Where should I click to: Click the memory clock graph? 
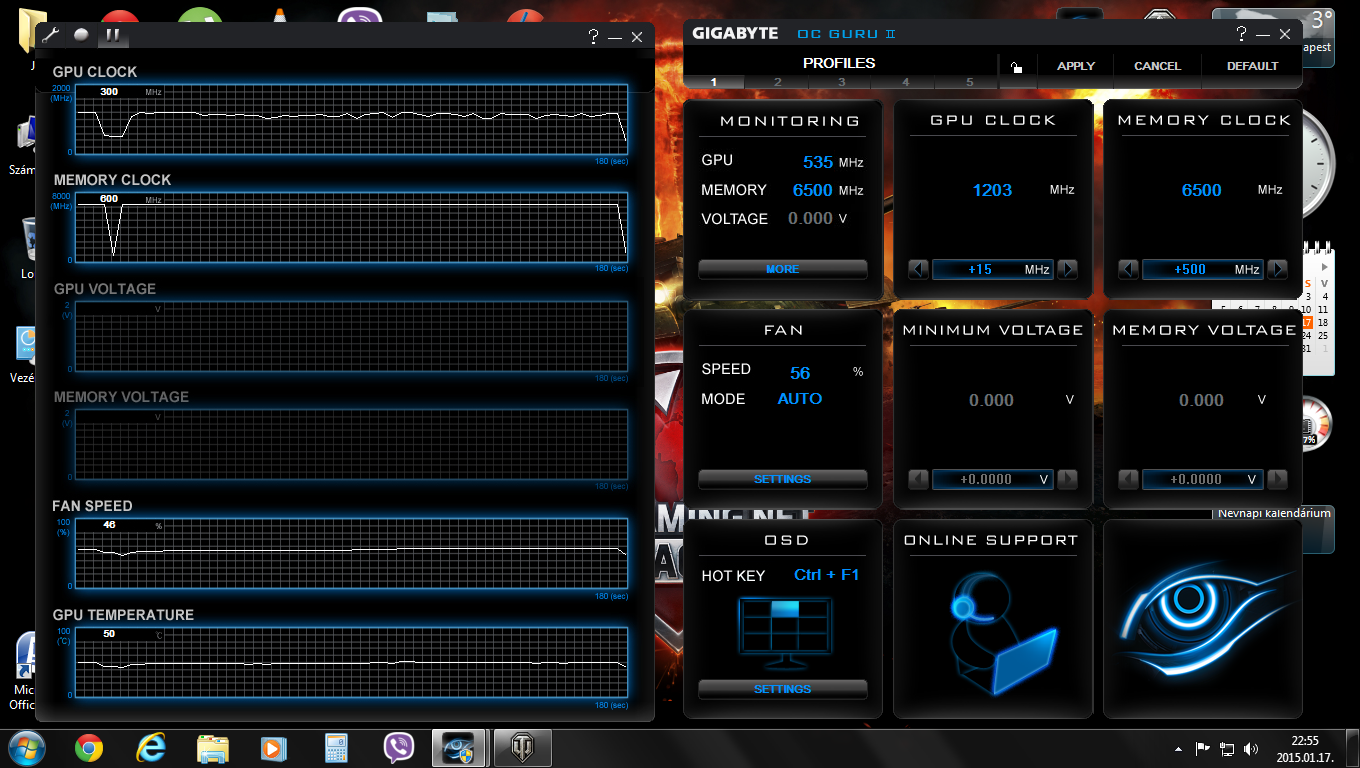coord(351,228)
